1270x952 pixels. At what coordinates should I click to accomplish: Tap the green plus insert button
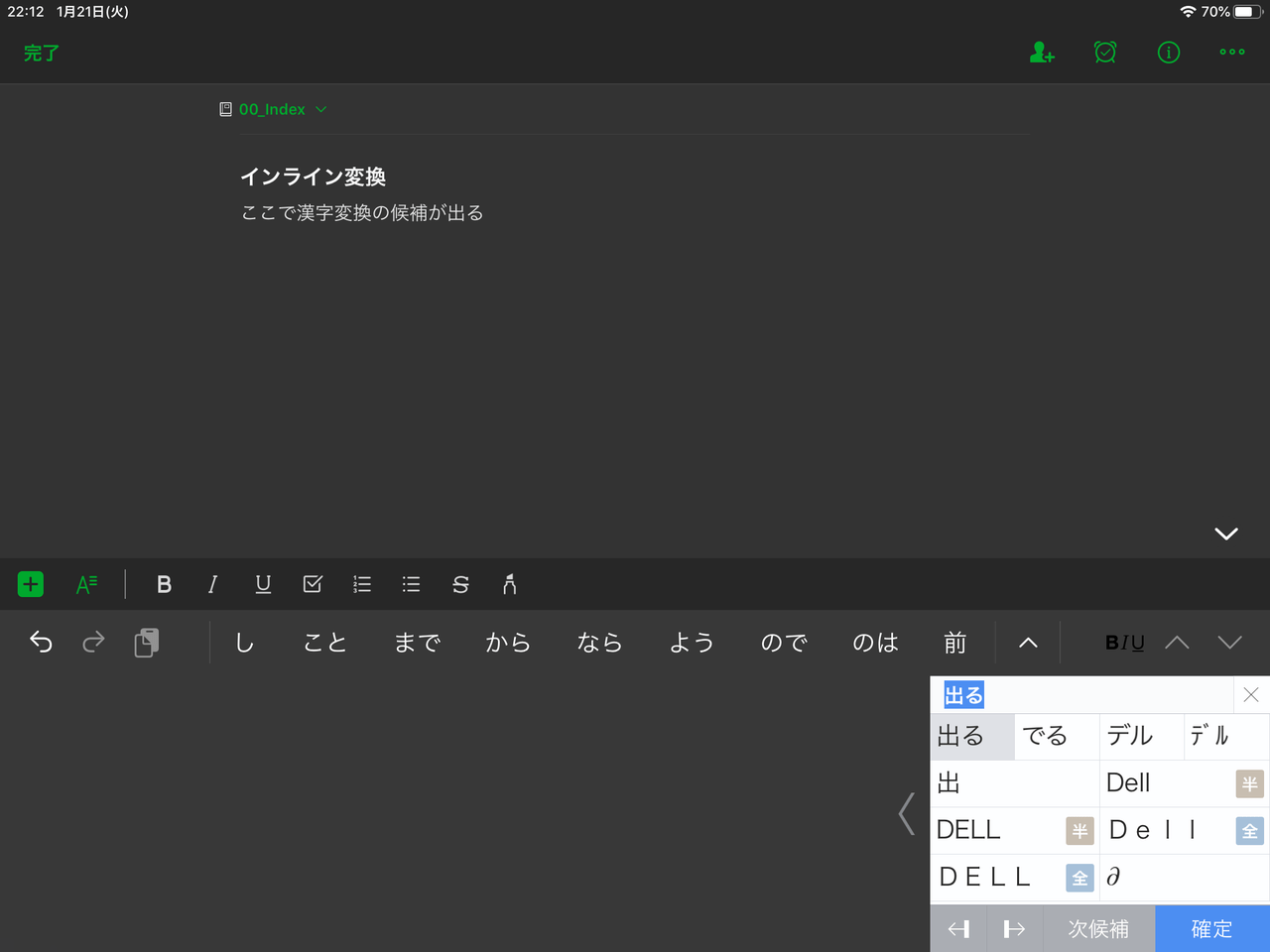click(31, 584)
